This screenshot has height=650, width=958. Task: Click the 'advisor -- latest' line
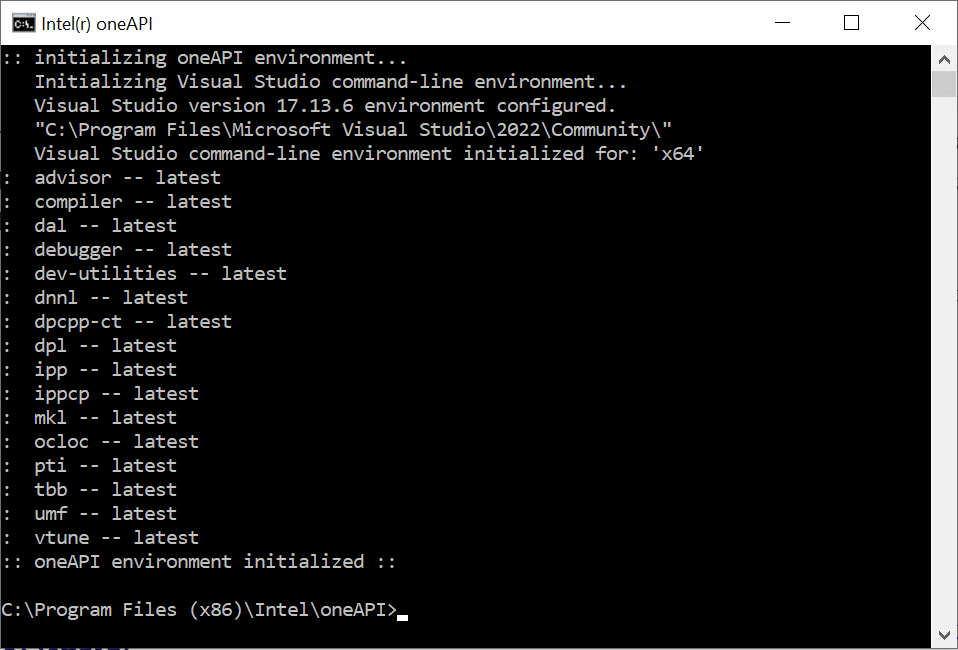(x=128, y=178)
